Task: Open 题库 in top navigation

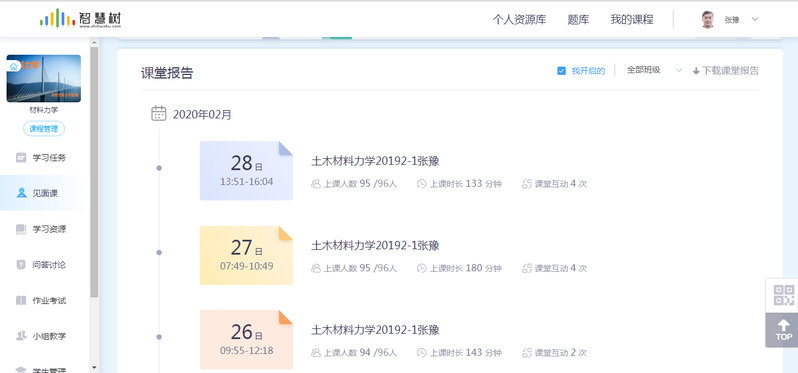Action: (x=578, y=19)
